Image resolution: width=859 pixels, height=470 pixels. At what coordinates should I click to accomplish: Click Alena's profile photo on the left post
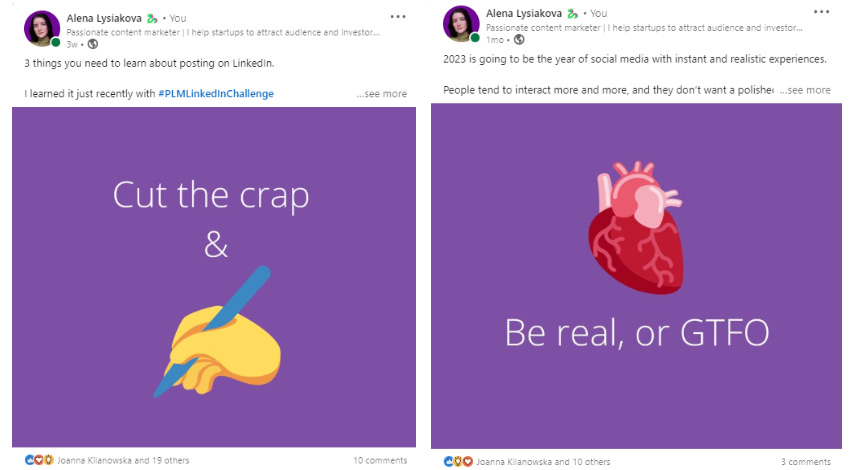pos(42,28)
